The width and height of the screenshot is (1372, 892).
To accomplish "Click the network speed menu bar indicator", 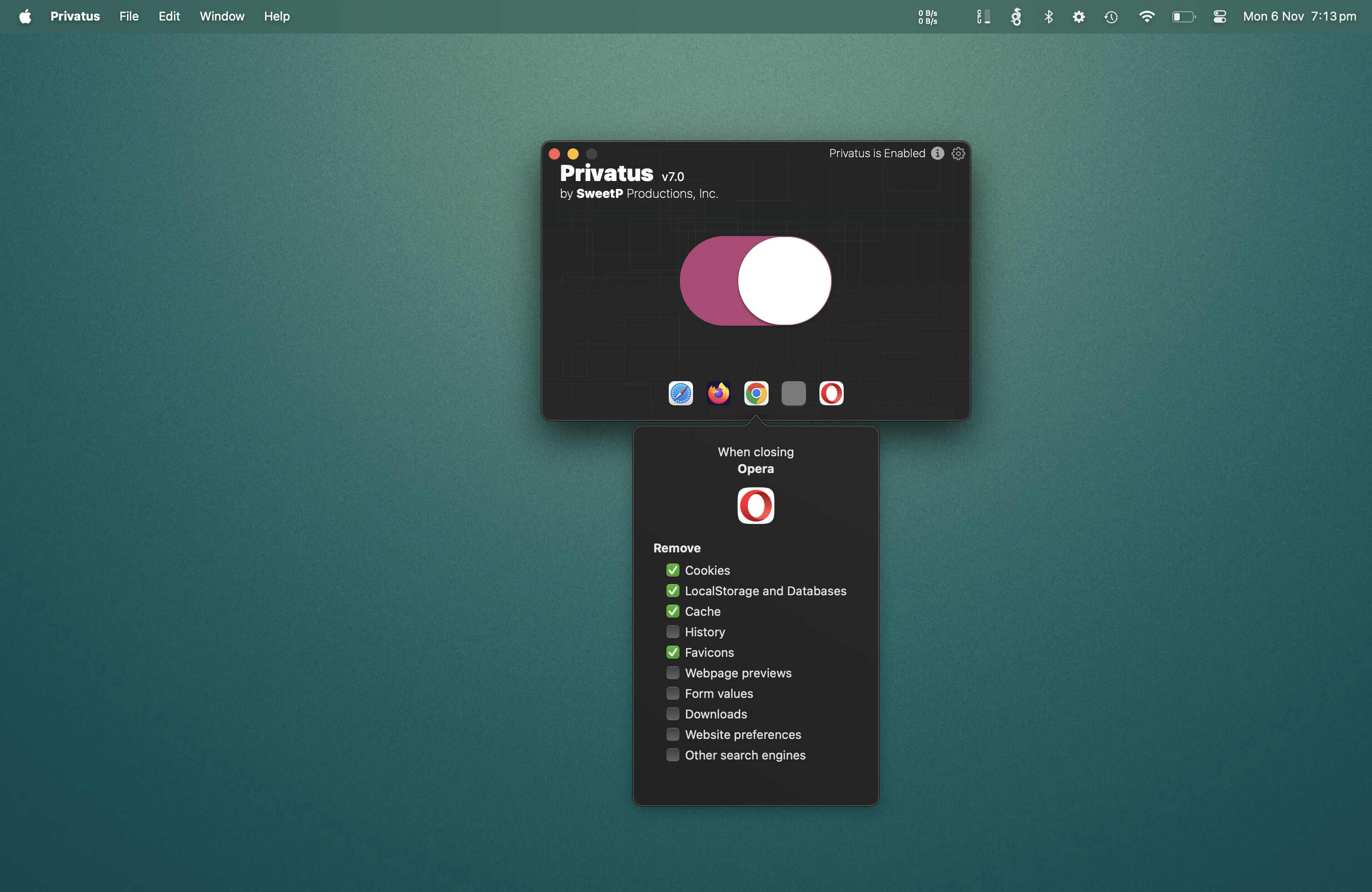I will tap(928, 17).
